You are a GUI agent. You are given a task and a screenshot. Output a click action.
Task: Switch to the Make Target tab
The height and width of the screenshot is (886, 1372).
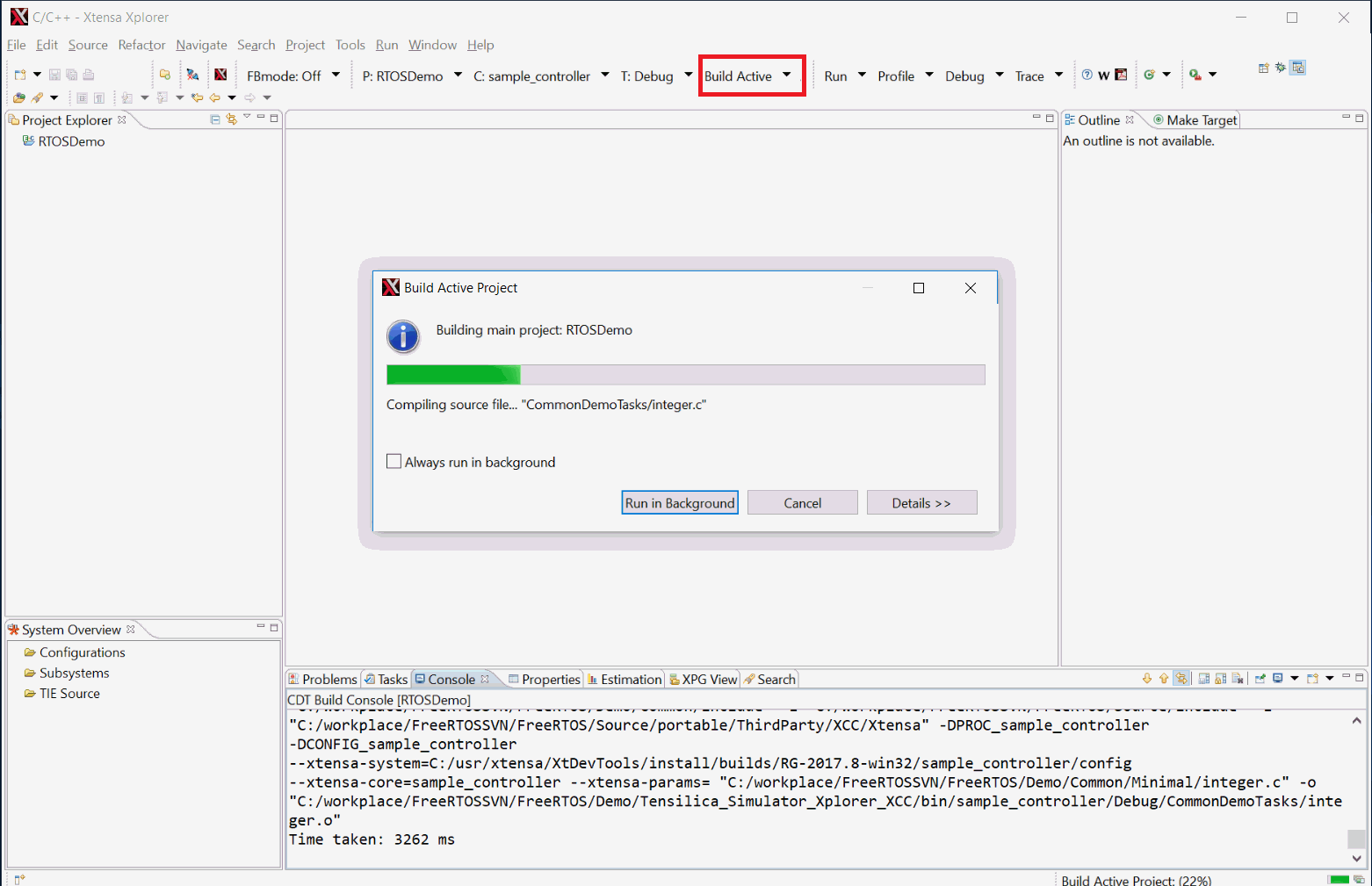coord(1195,120)
